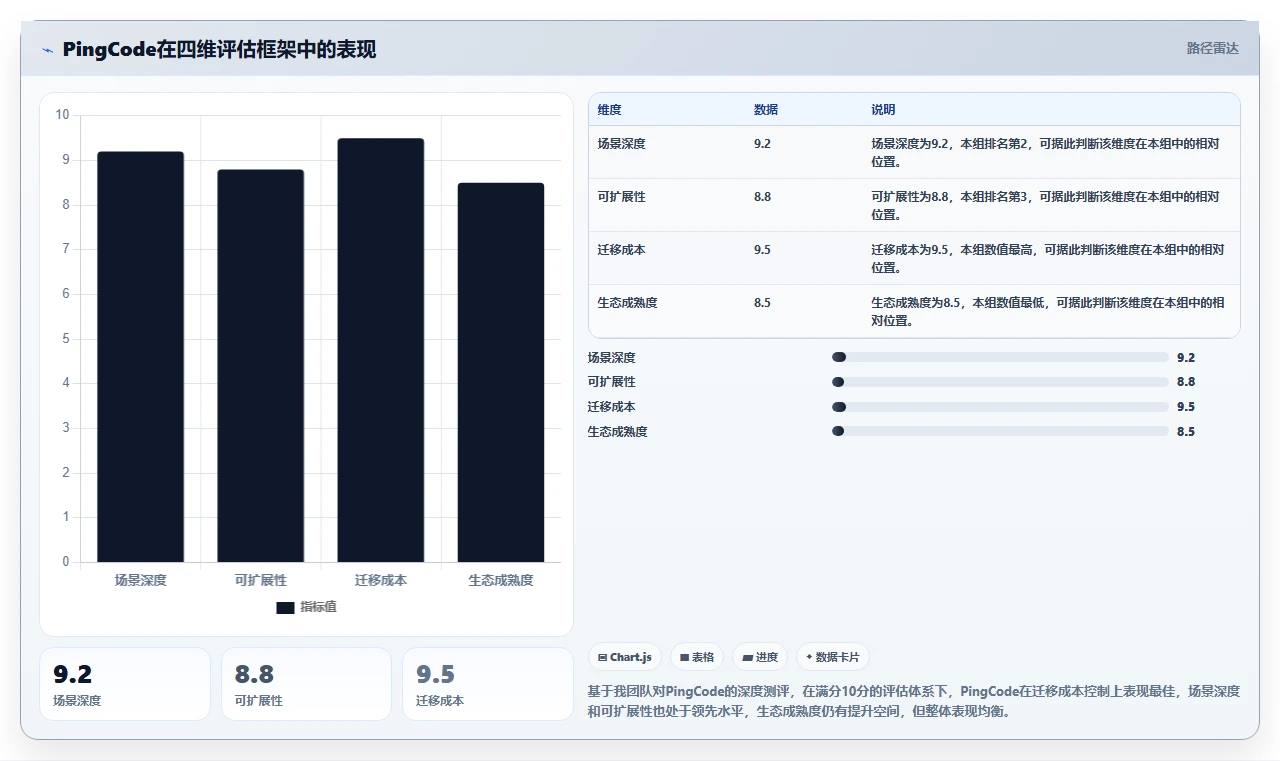This screenshot has height=761, width=1280.
Task: Click the description saying 本组排名第2
Action: [1045, 152]
